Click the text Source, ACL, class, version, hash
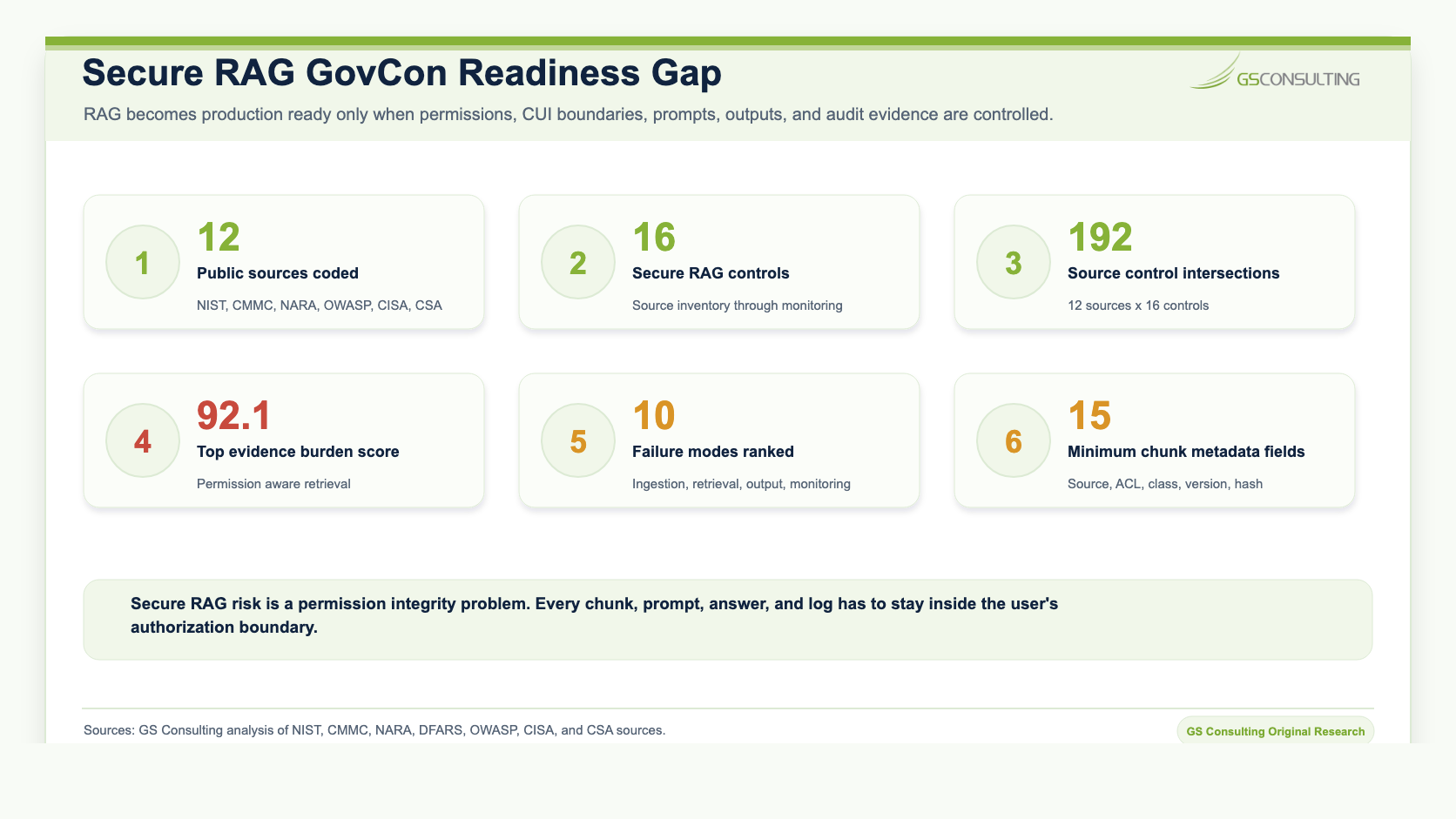The image size is (1456, 819). coord(1165,484)
